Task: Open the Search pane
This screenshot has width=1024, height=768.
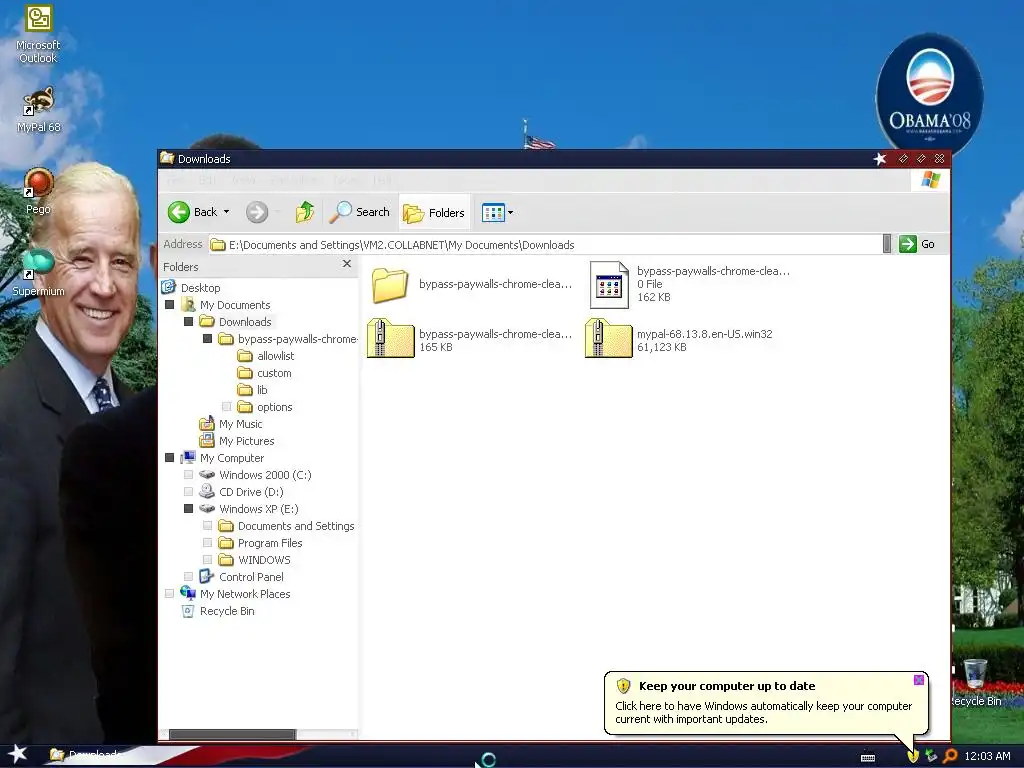Action: (360, 212)
